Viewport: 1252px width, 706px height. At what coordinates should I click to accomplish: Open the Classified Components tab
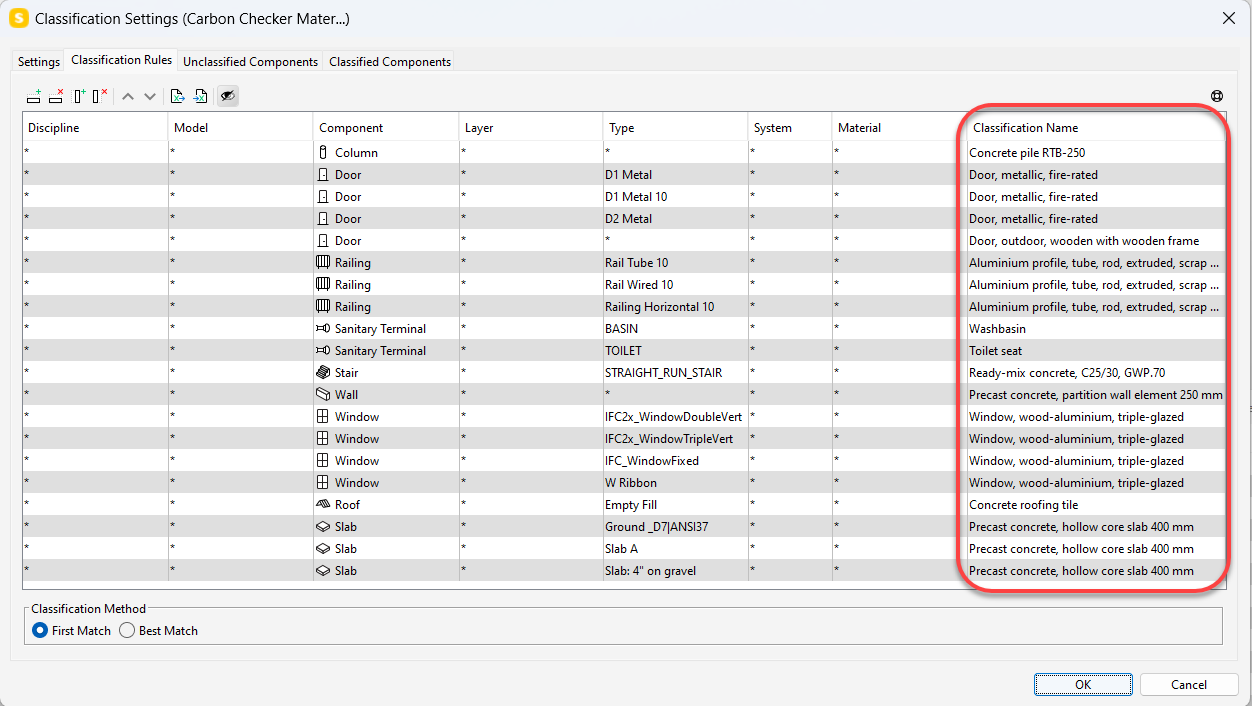[x=389, y=61]
